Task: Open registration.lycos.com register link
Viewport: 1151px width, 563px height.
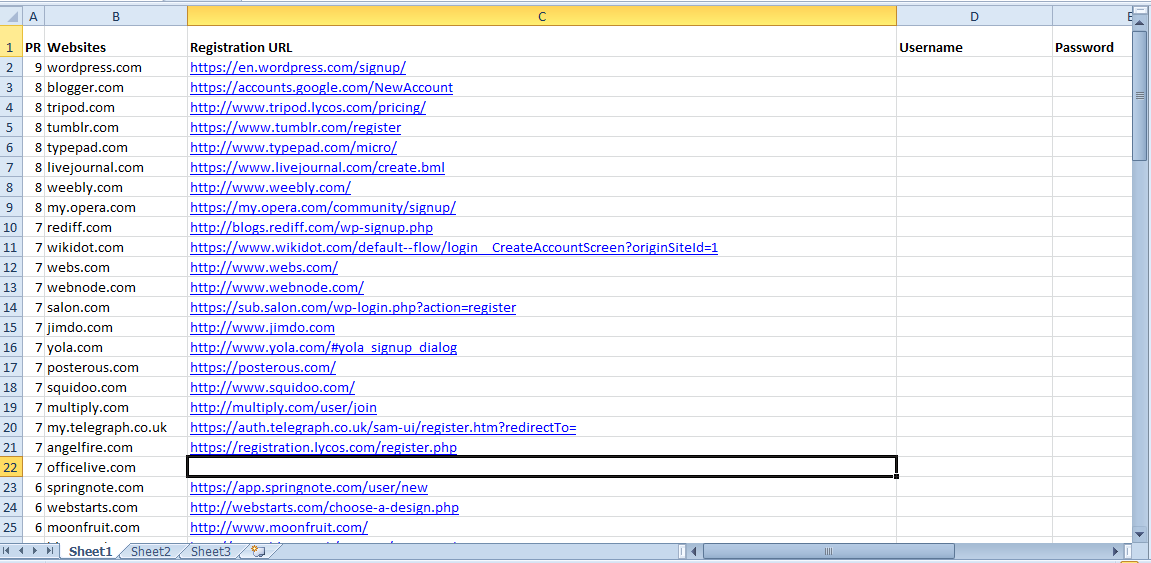Action: point(324,448)
